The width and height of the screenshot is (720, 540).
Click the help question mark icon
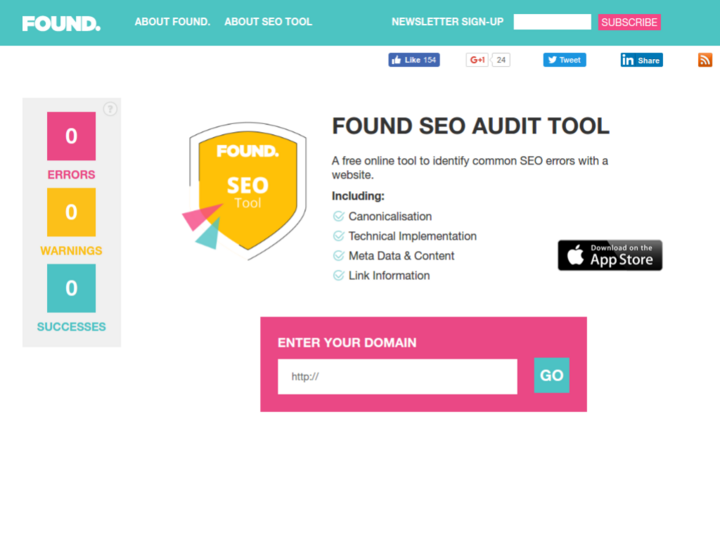pos(110,109)
